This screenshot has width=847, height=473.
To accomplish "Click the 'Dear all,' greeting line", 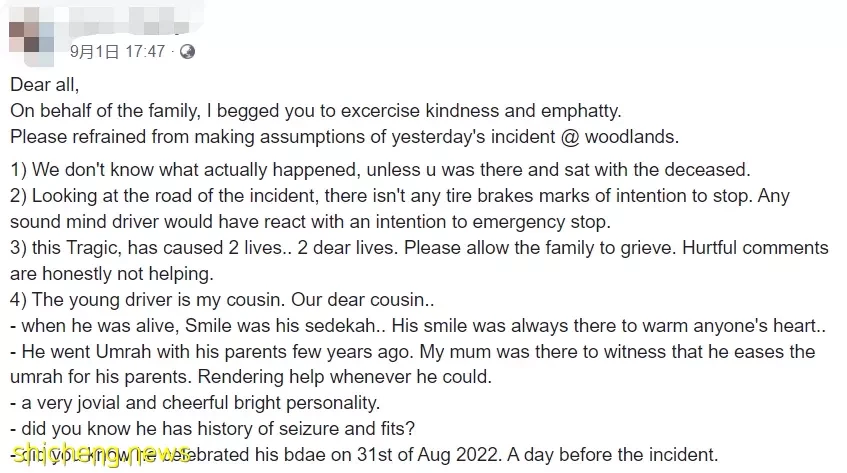I will click(x=44, y=85).
